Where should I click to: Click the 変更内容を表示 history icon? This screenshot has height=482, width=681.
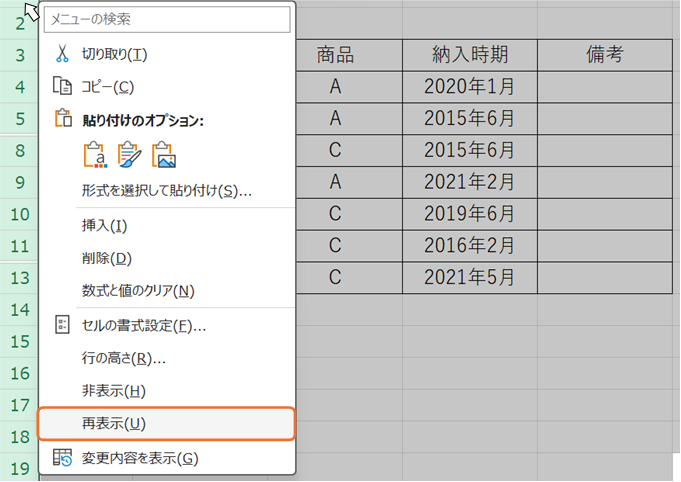[62, 457]
